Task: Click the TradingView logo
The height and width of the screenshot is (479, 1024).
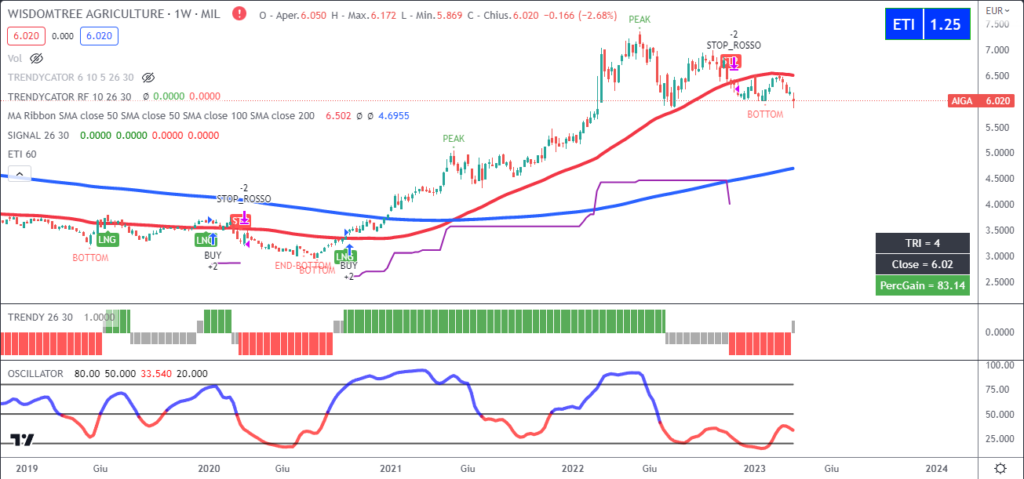Action: [x=22, y=441]
